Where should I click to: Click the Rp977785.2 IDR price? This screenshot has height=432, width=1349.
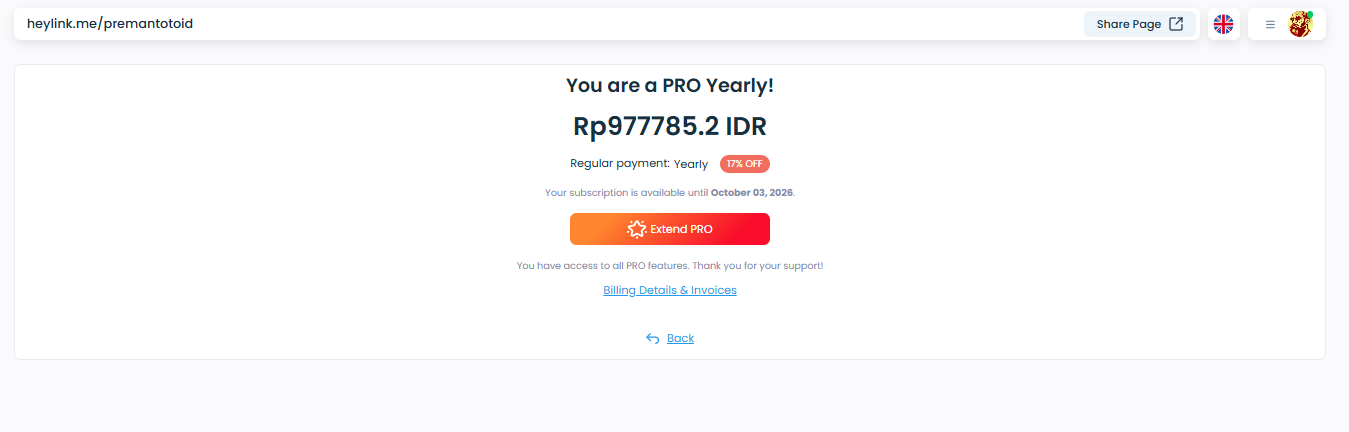670,127
